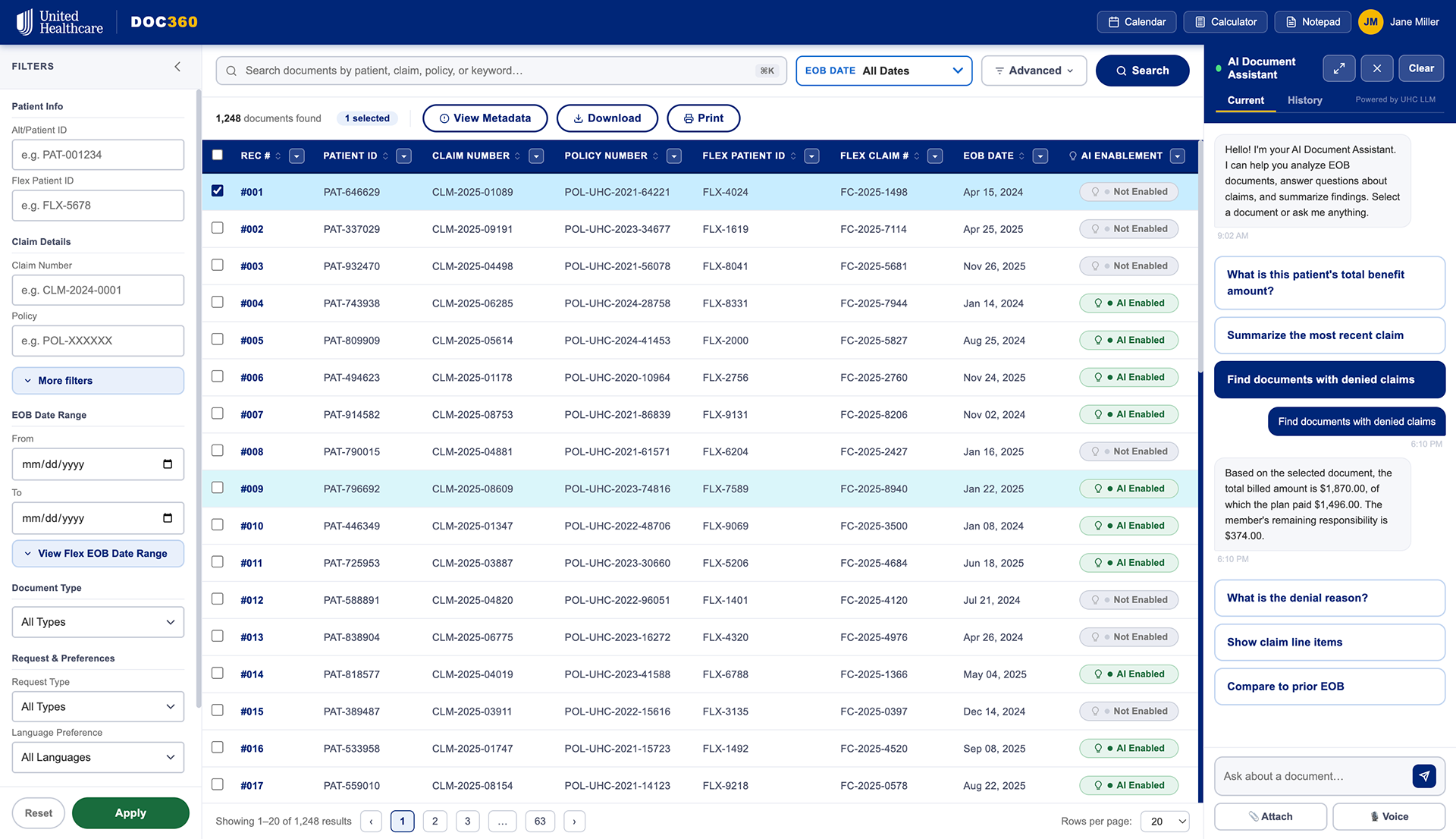Click the Alt/Patient ID input field
Viewport: 1456px width, 839px height.
coord(97,154)
